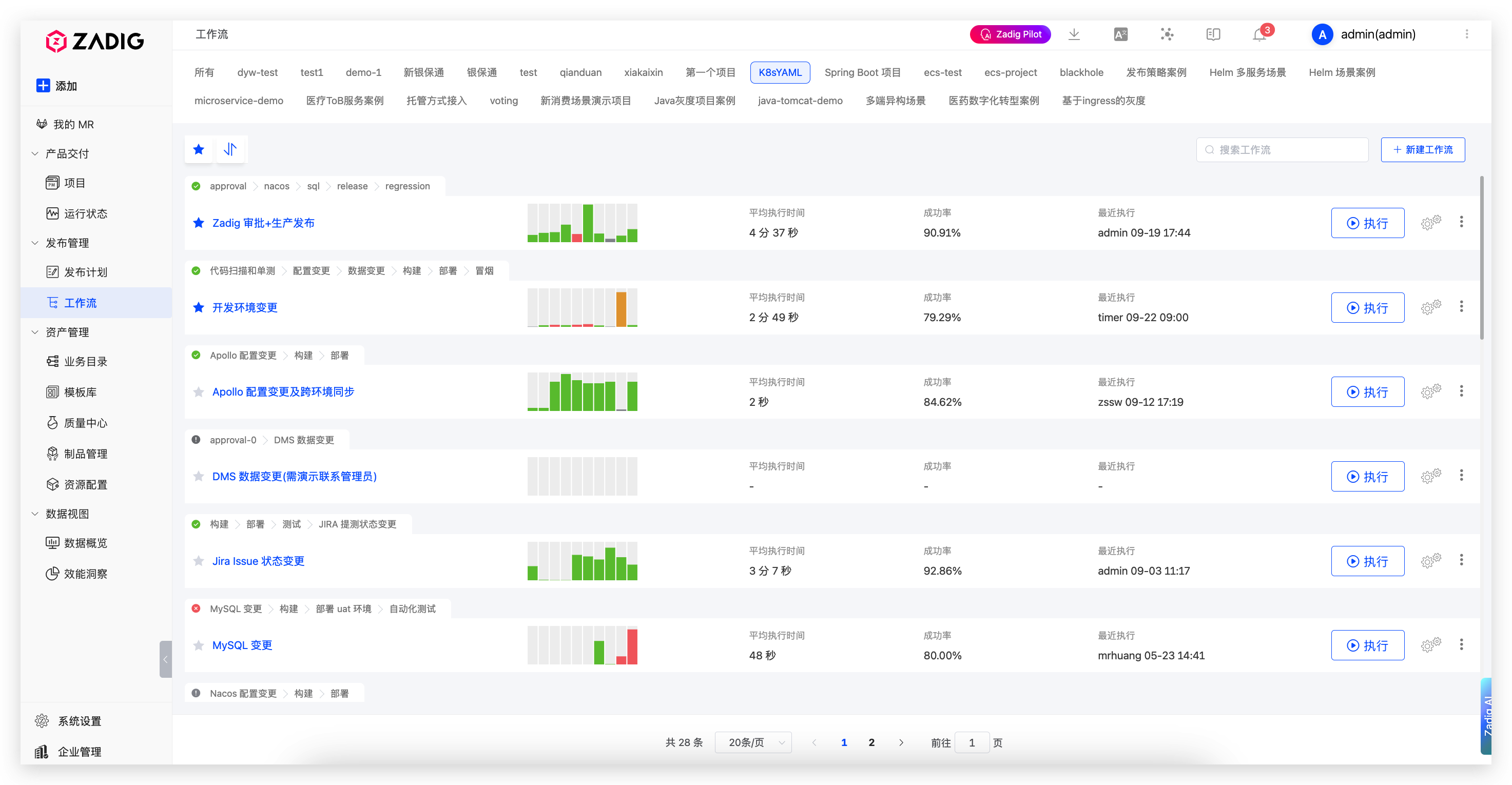The image size is (1512, 785).
Task: Click the download icon in header
Action: tap(1074, 34)
